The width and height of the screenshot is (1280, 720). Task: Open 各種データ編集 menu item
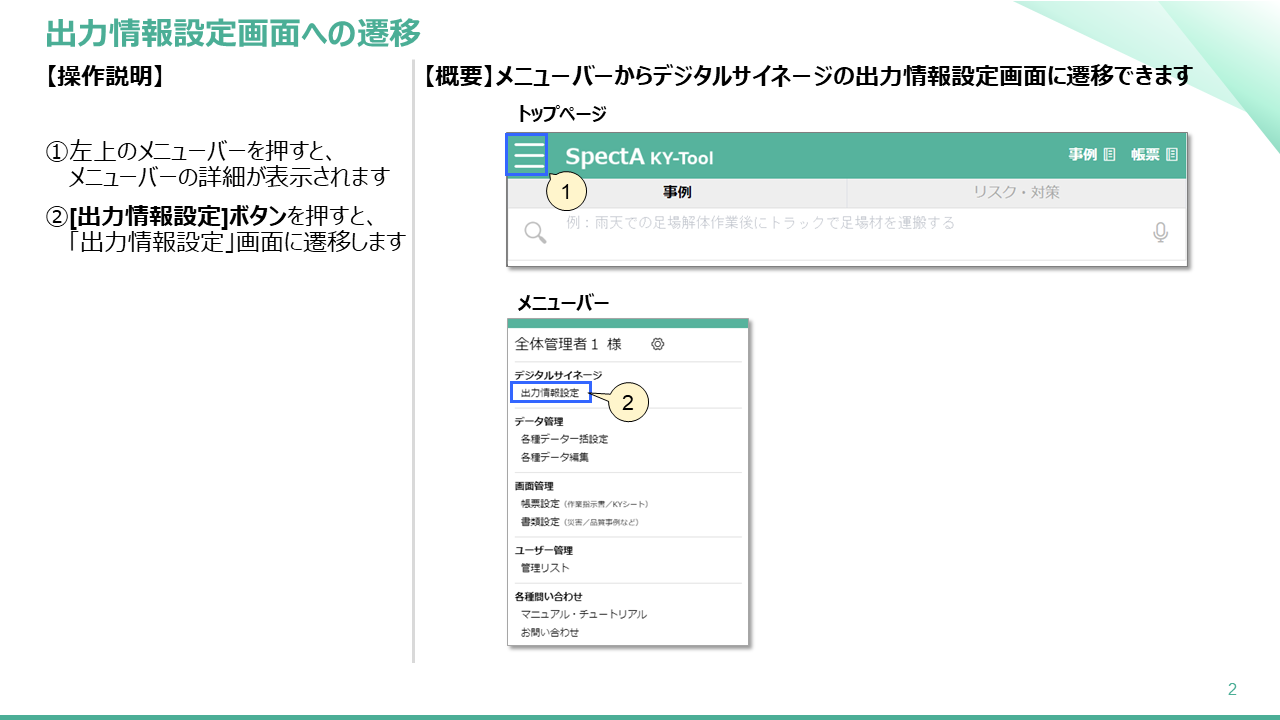(x=555, y=457)
